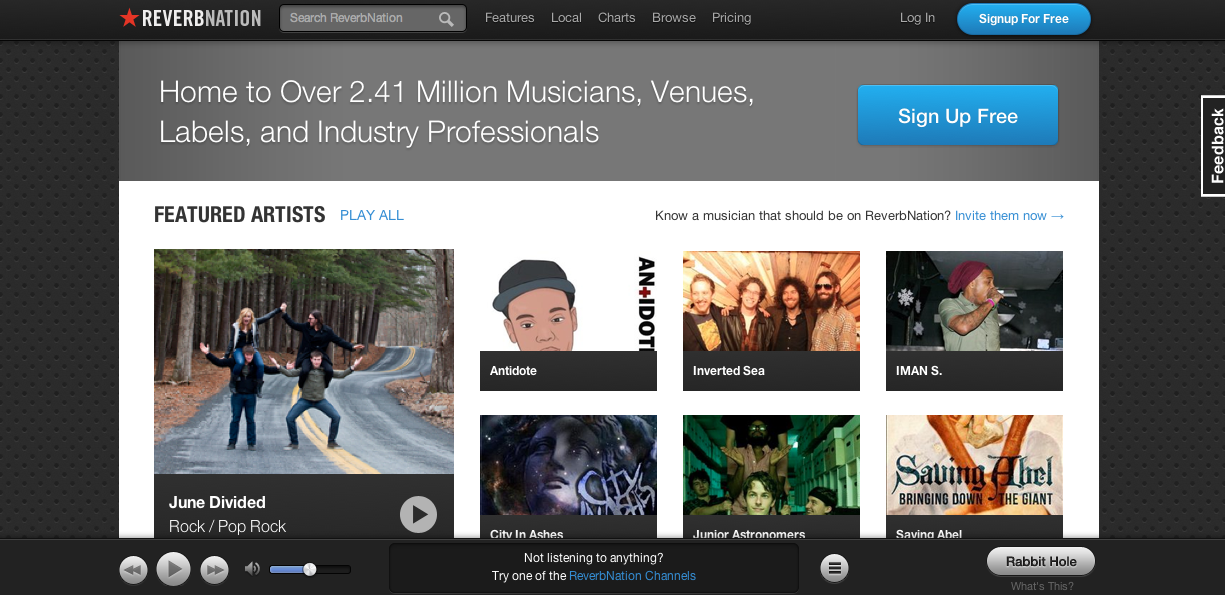Click the Inverted Sea name label
1225x595 pixels.
729,371
